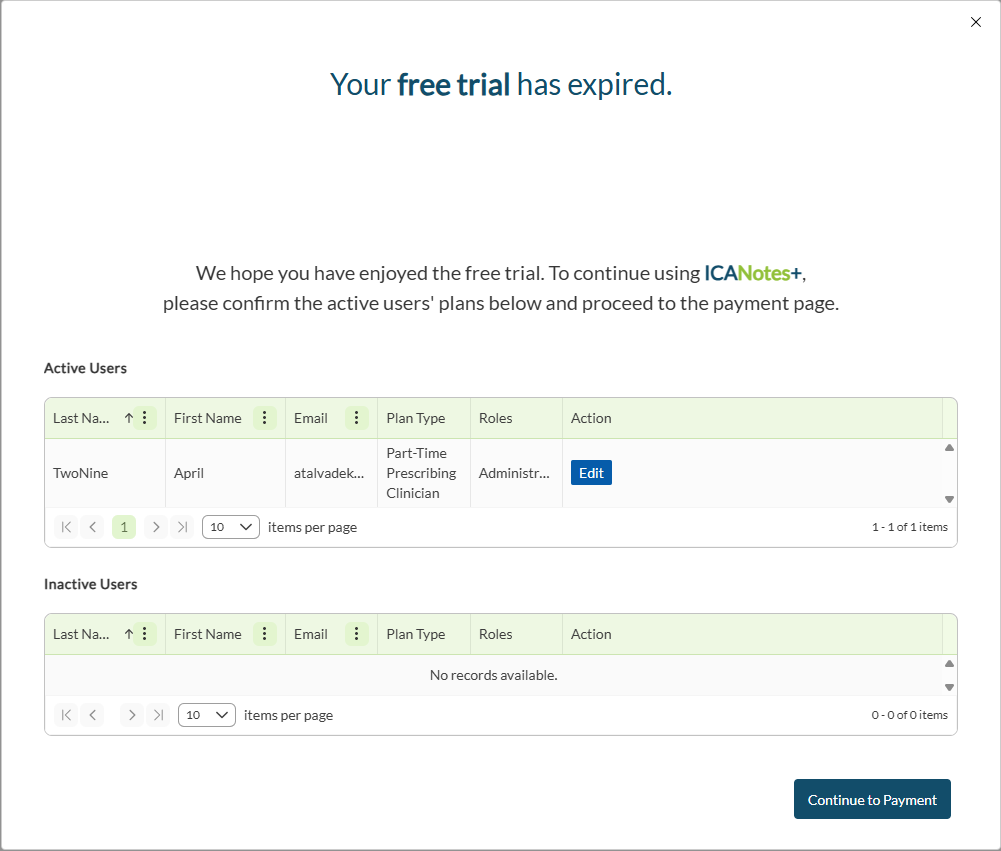
Task: Go to last page in Active Users pager
Action: [x=183, y=527]
